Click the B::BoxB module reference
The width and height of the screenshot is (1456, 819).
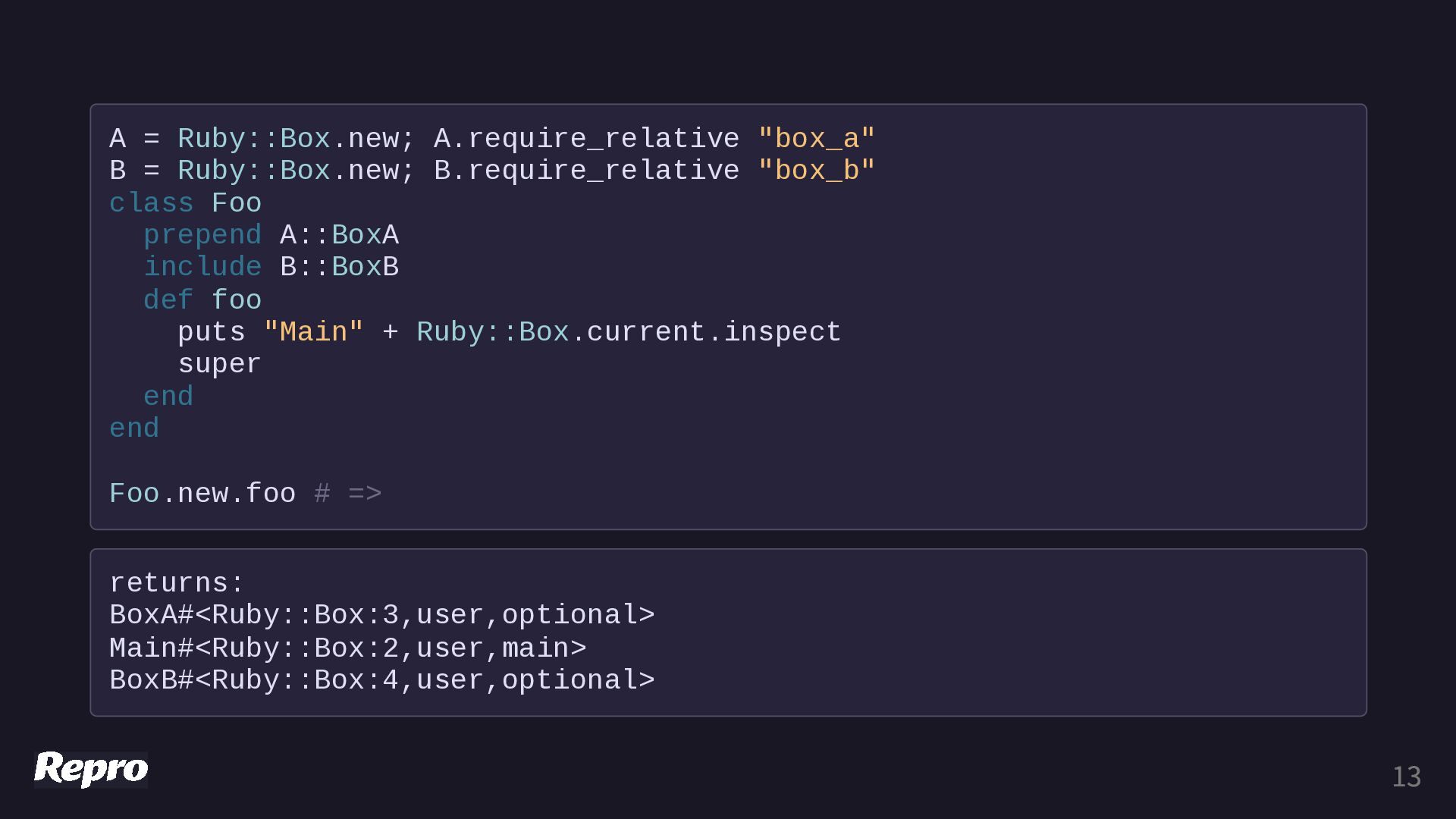tap(339, 267)
